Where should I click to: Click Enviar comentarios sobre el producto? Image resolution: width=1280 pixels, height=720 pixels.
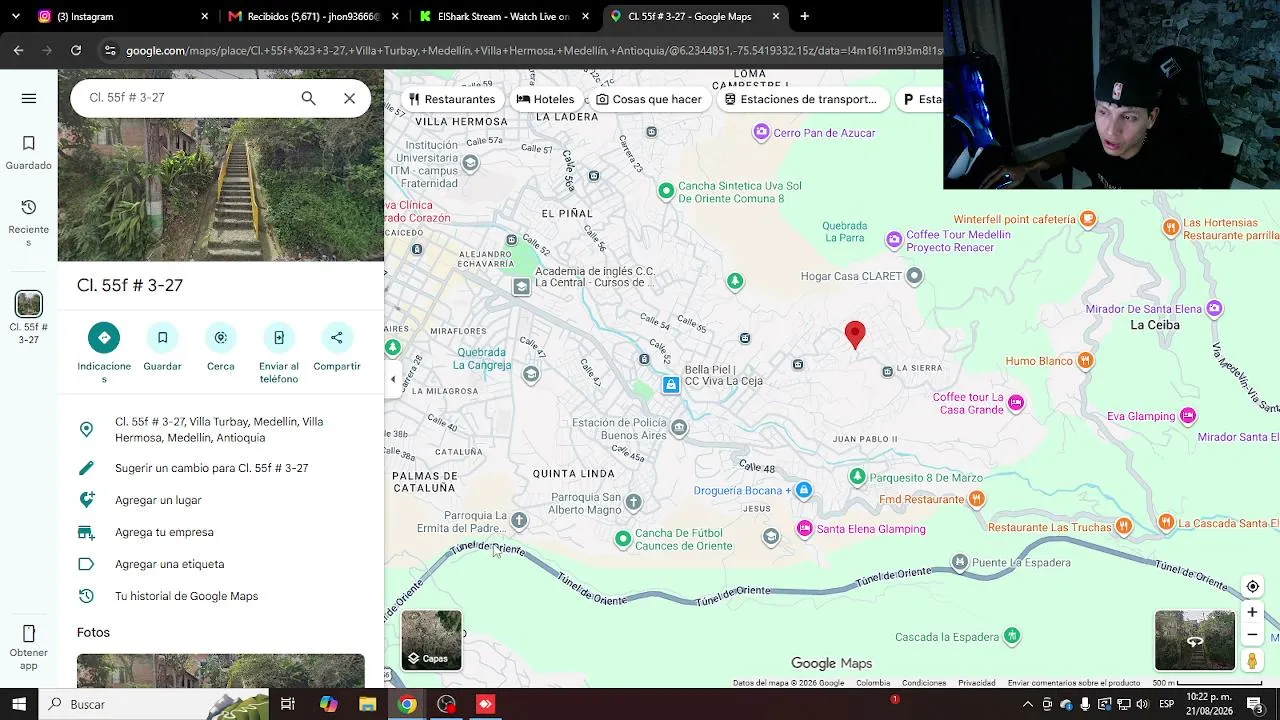point(1073,683)
